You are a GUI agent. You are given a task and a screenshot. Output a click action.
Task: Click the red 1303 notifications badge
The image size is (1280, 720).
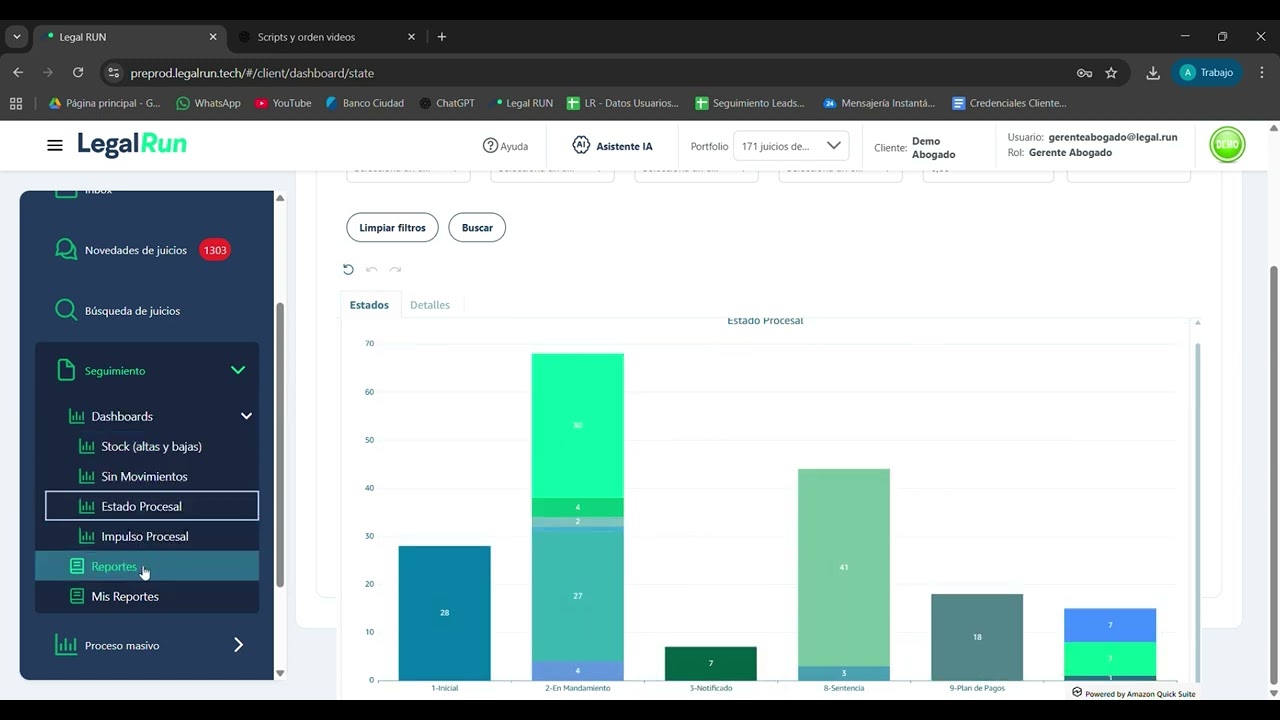[215, 250]
